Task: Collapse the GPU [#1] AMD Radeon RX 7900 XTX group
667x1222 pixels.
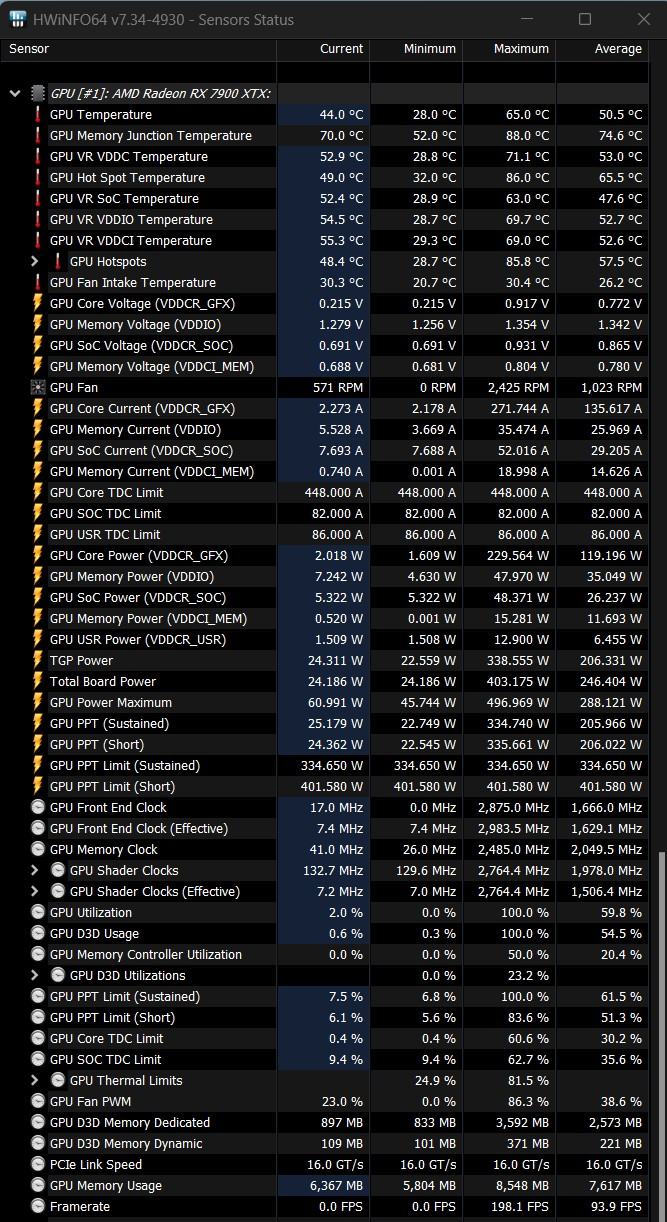Action: tap(14, 93)
